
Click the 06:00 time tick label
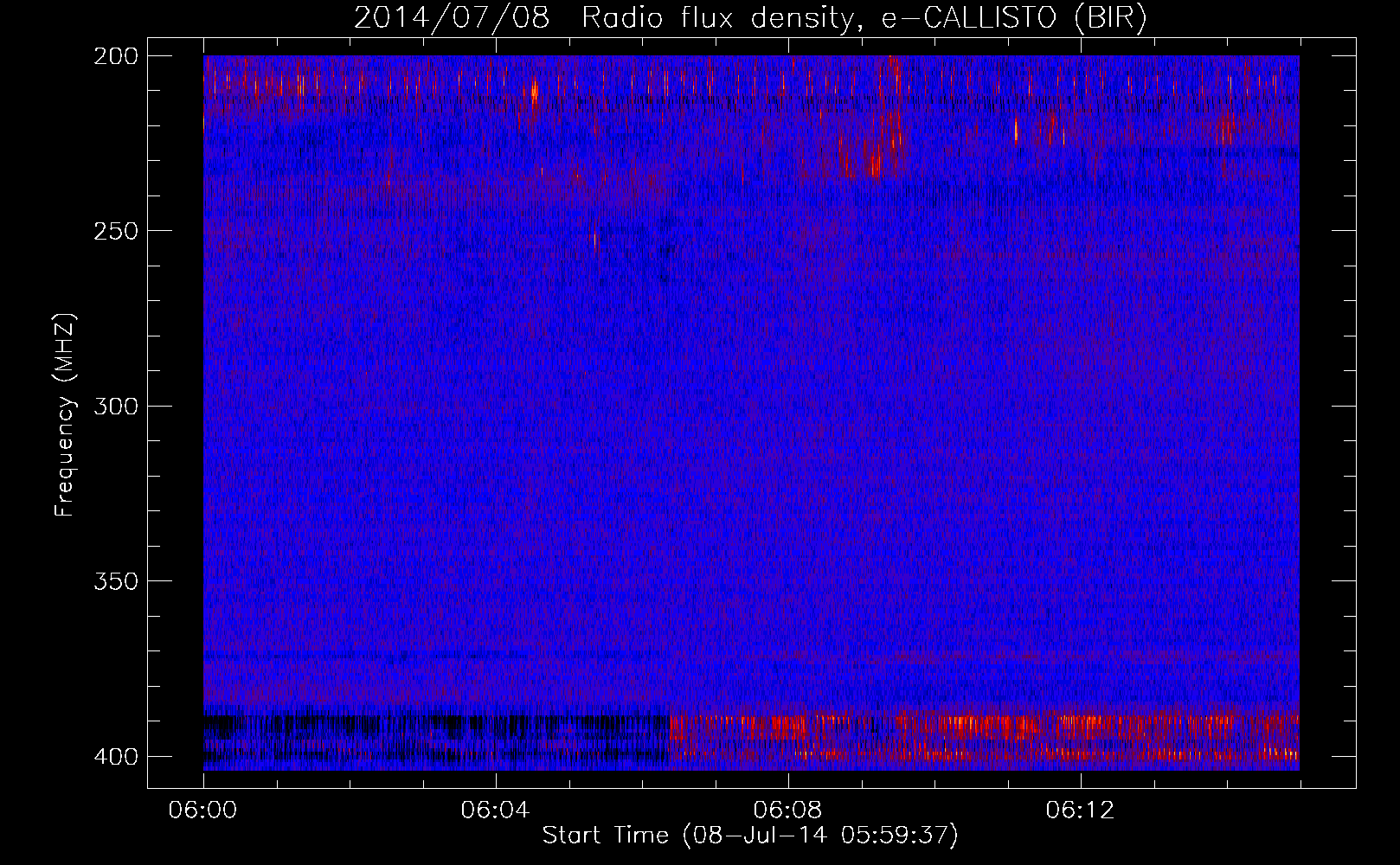pos(202,811)
